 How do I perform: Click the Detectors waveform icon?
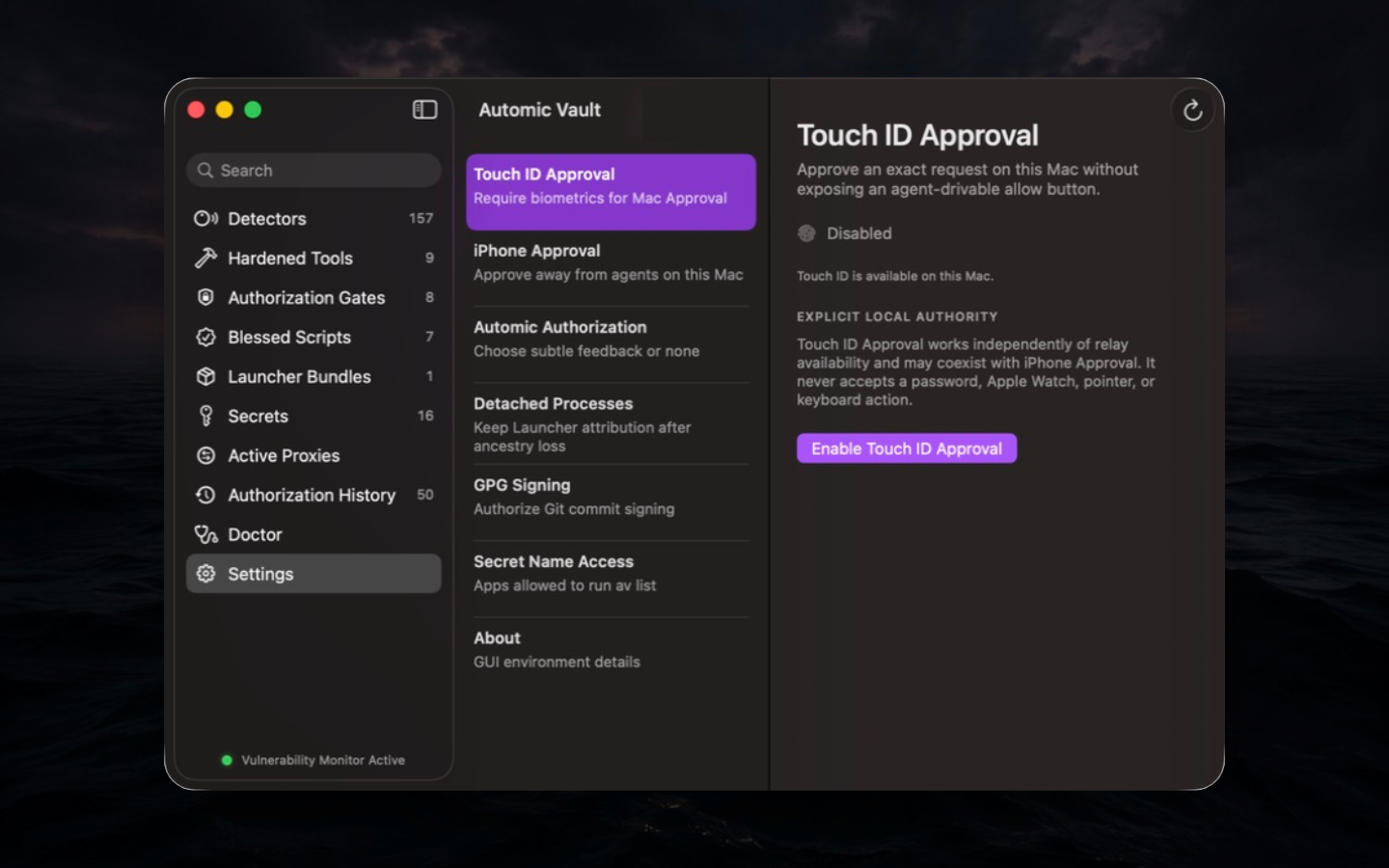pos(205,219)
